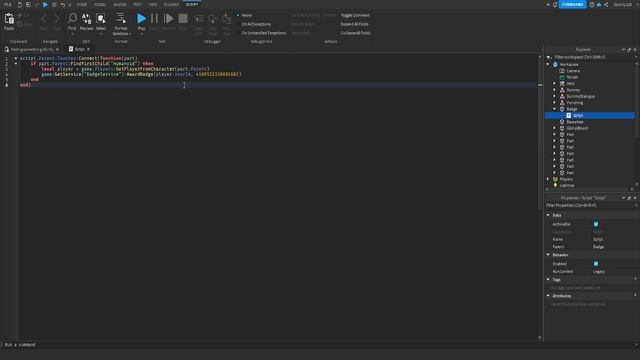This screenshot has width=640, height=360.
Task: Expand the Players tree node
Action: tap(548, 179)
